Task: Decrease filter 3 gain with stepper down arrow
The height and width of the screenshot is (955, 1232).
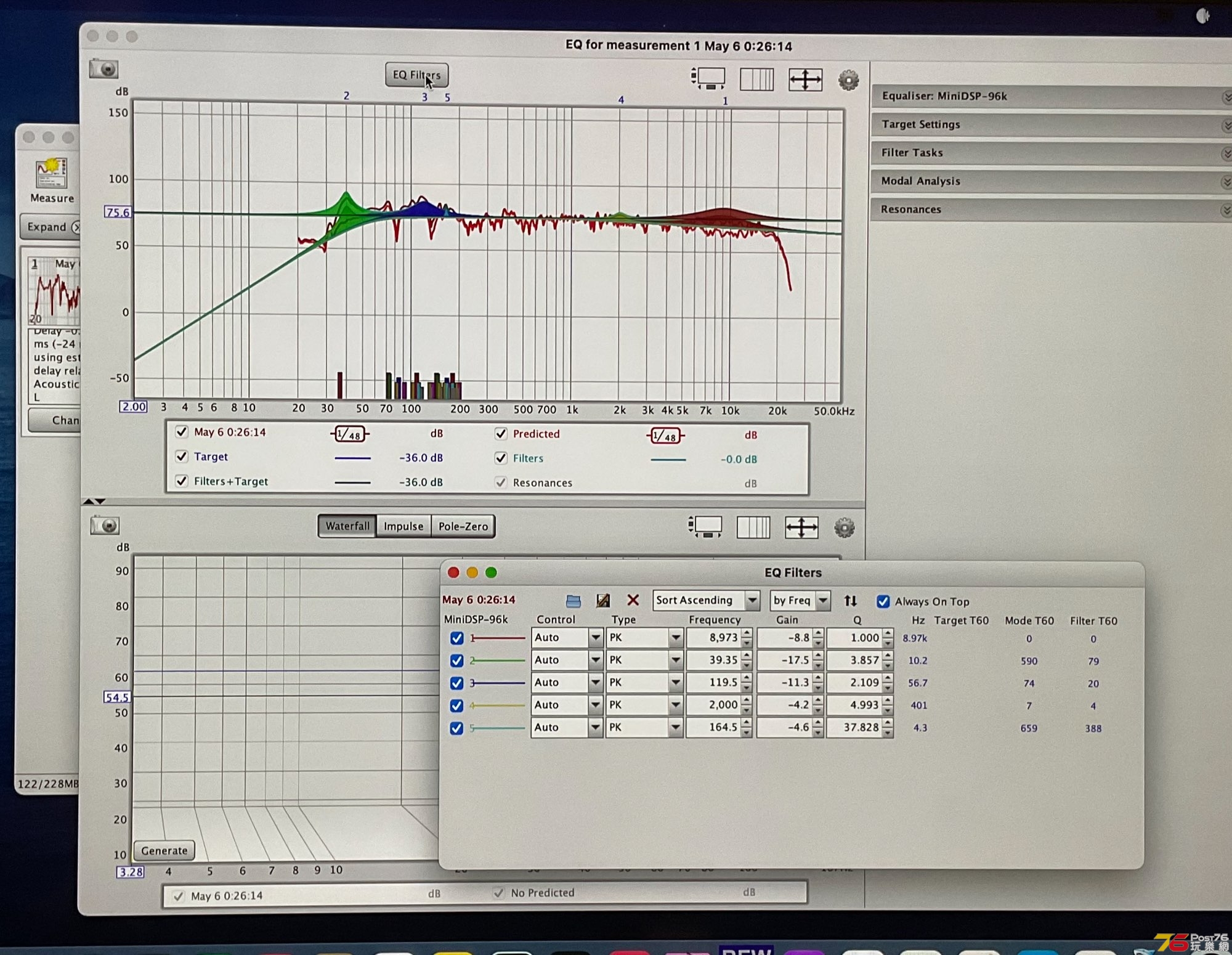Action: [x=817, y=687]
